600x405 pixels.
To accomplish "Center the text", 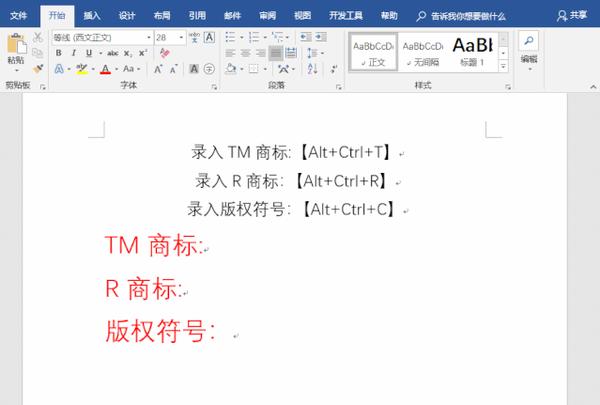I will (245, 53).
